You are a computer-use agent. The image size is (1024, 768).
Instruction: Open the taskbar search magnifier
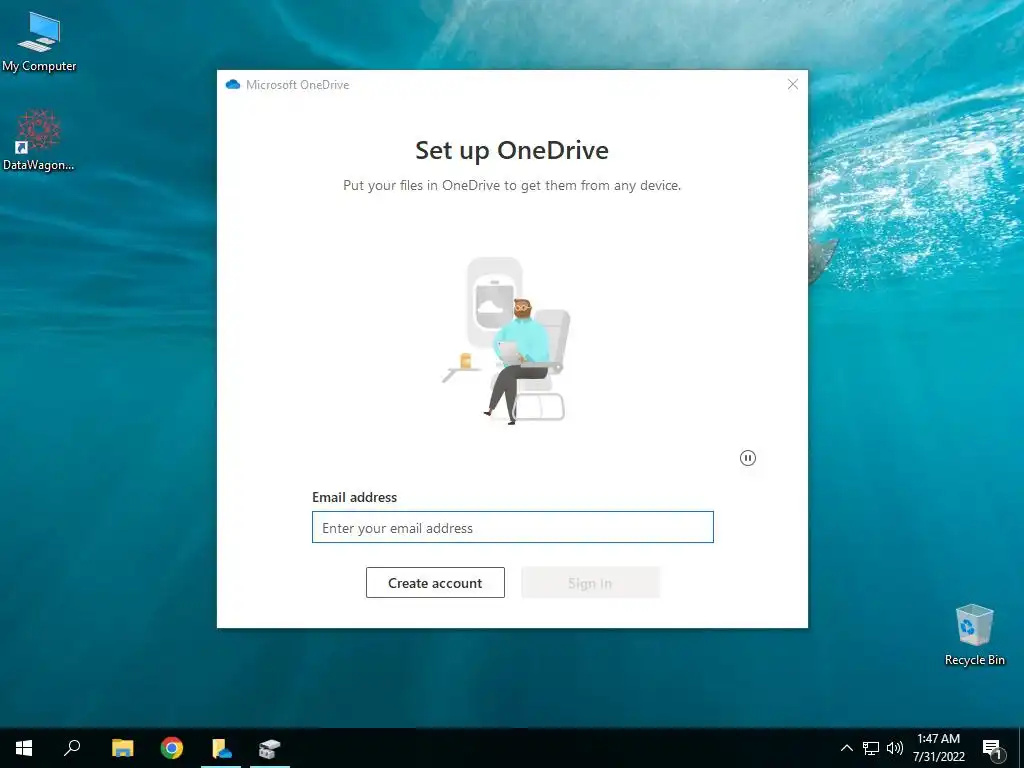(72, 748)
